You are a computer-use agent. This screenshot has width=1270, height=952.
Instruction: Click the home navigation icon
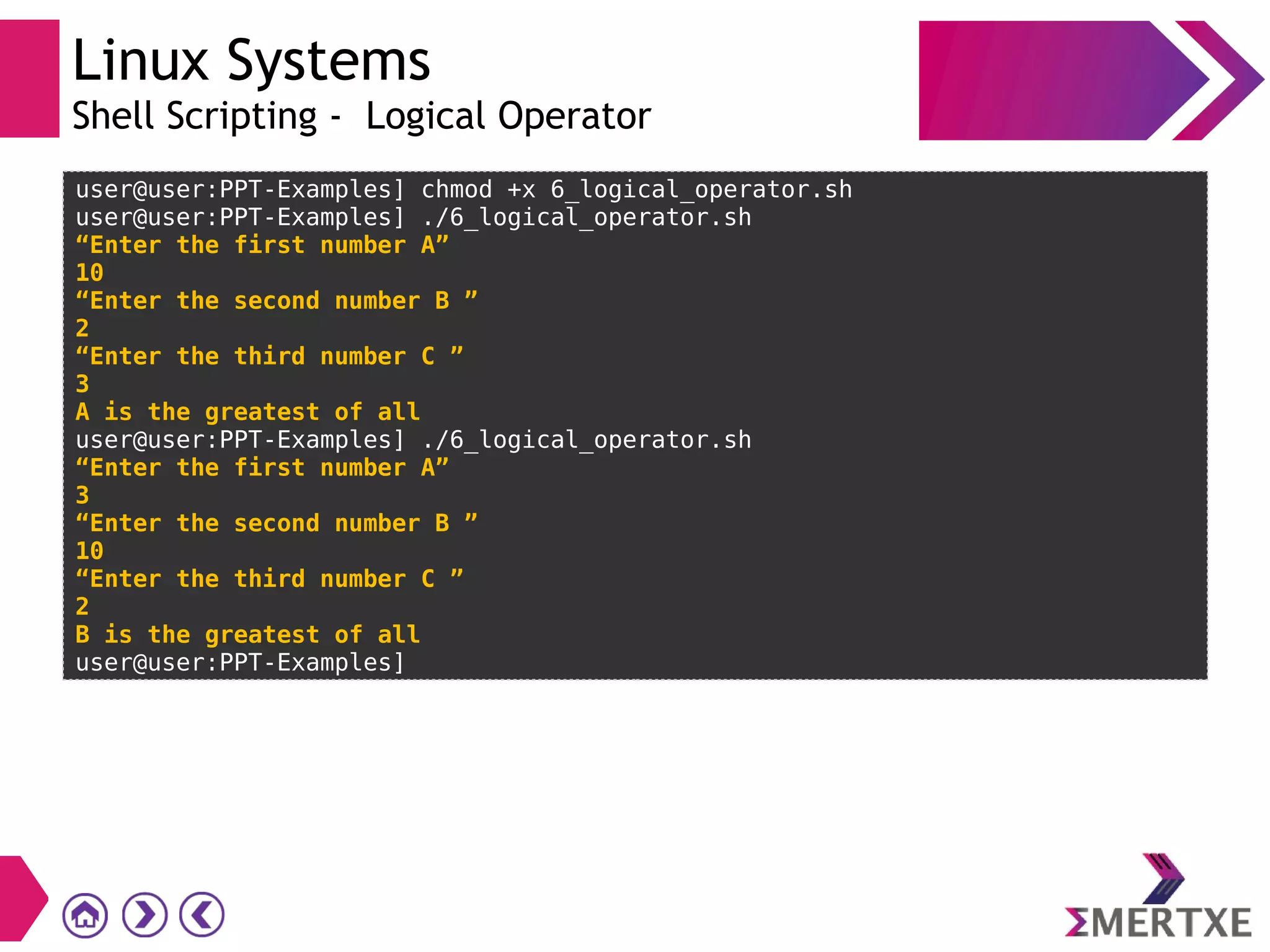click(85, 915)
